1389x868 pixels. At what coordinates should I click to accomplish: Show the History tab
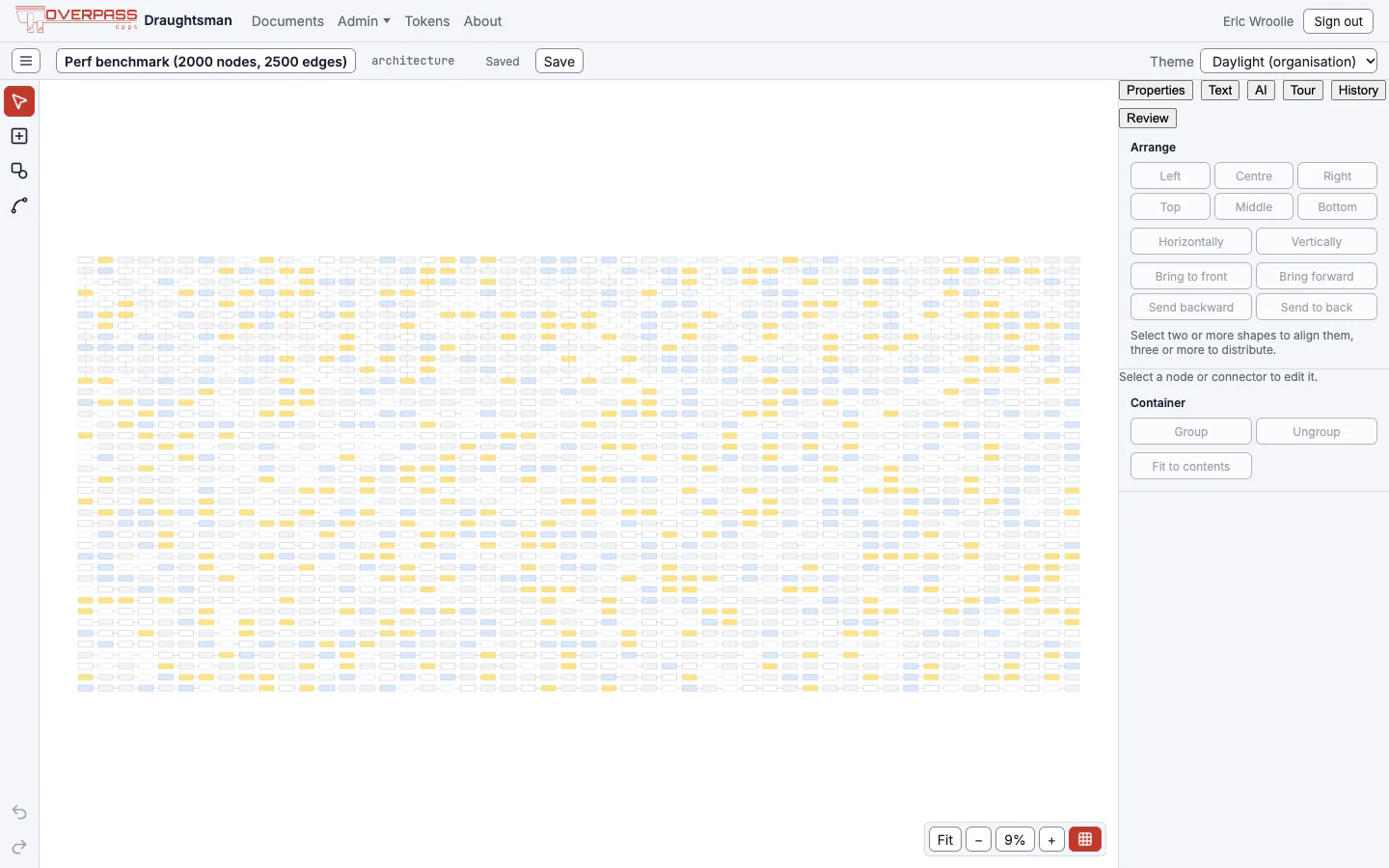click(x=1358, y=90)
